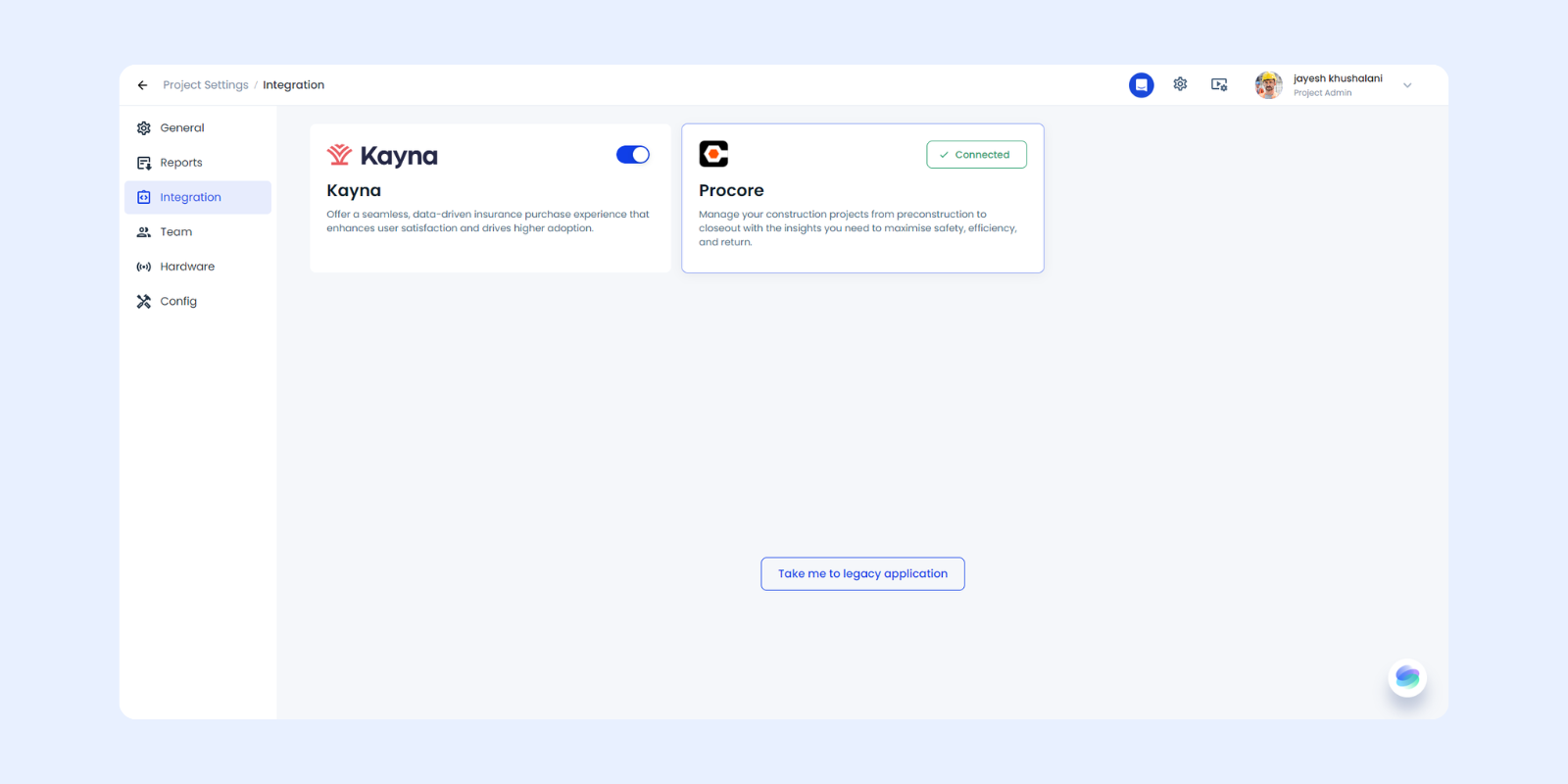Open the Project Settings breadcrumb

206,85
